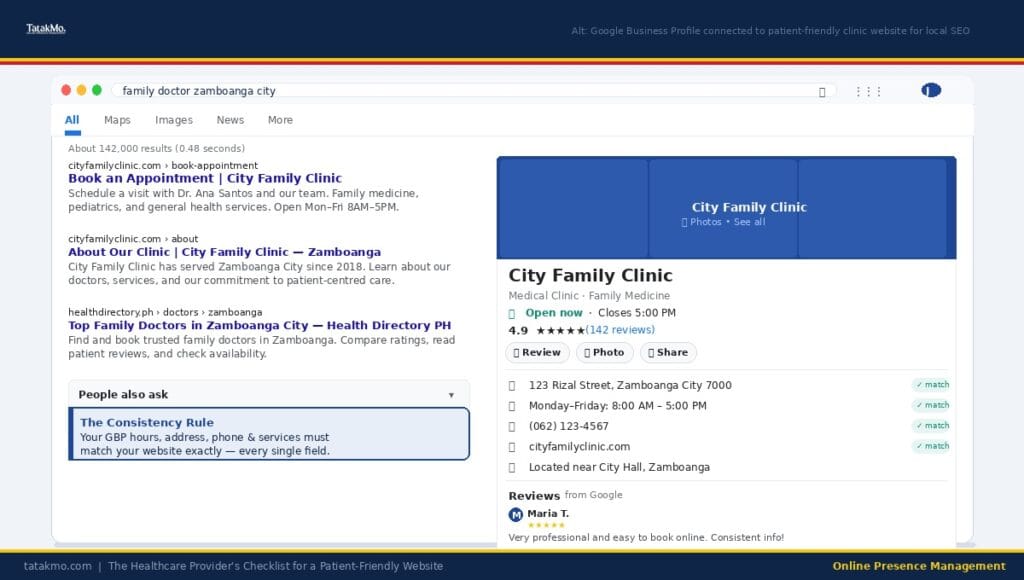Click About 142,000 results text
The image size is (1024, 580).
(157, 148)
